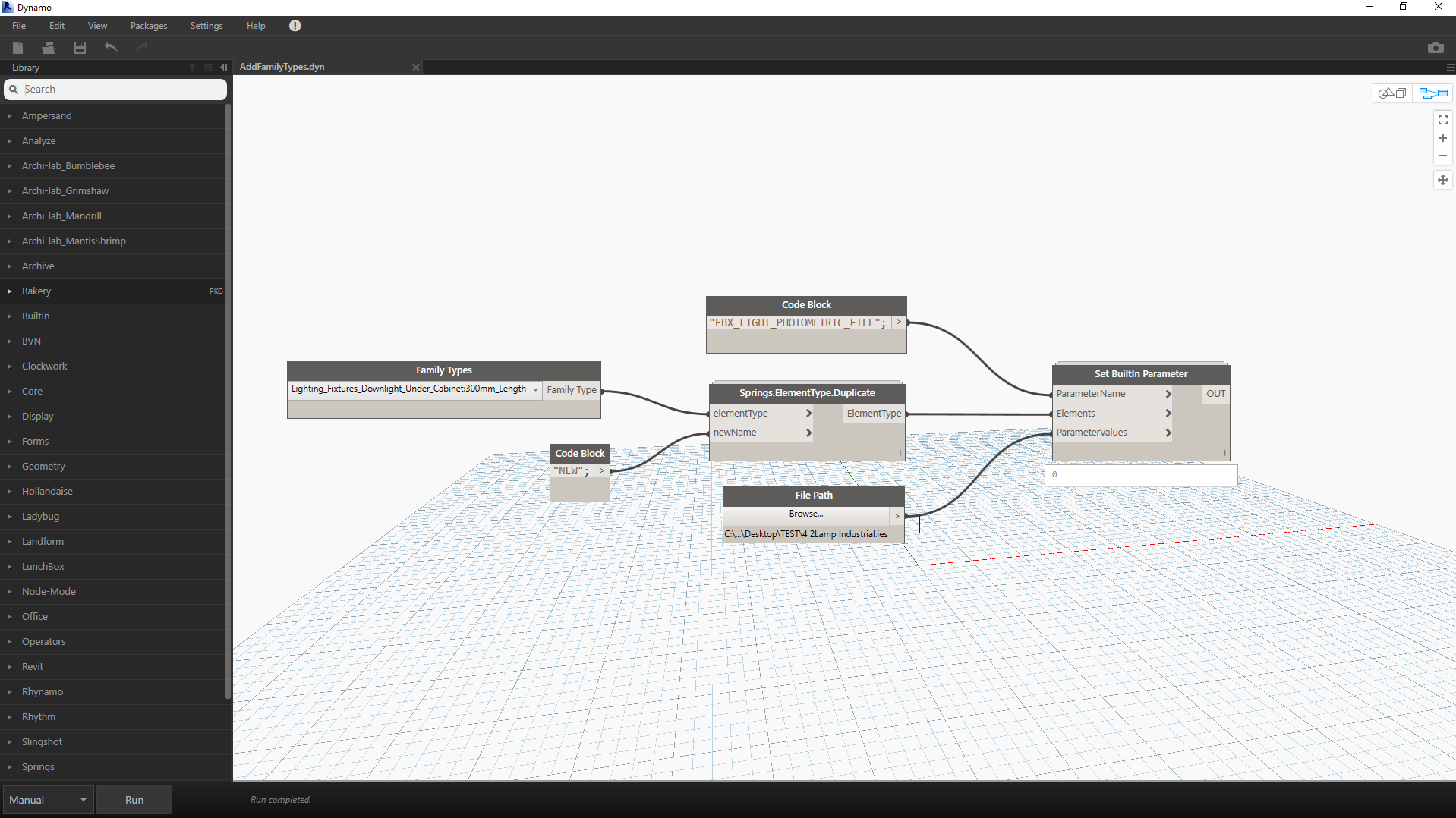The height and width of the screenshot is (818, 1456).
Task: Click the FBX_LIGHT_PHOTOMETRIC_FILE code text
Action: click(x=798, y=323)
